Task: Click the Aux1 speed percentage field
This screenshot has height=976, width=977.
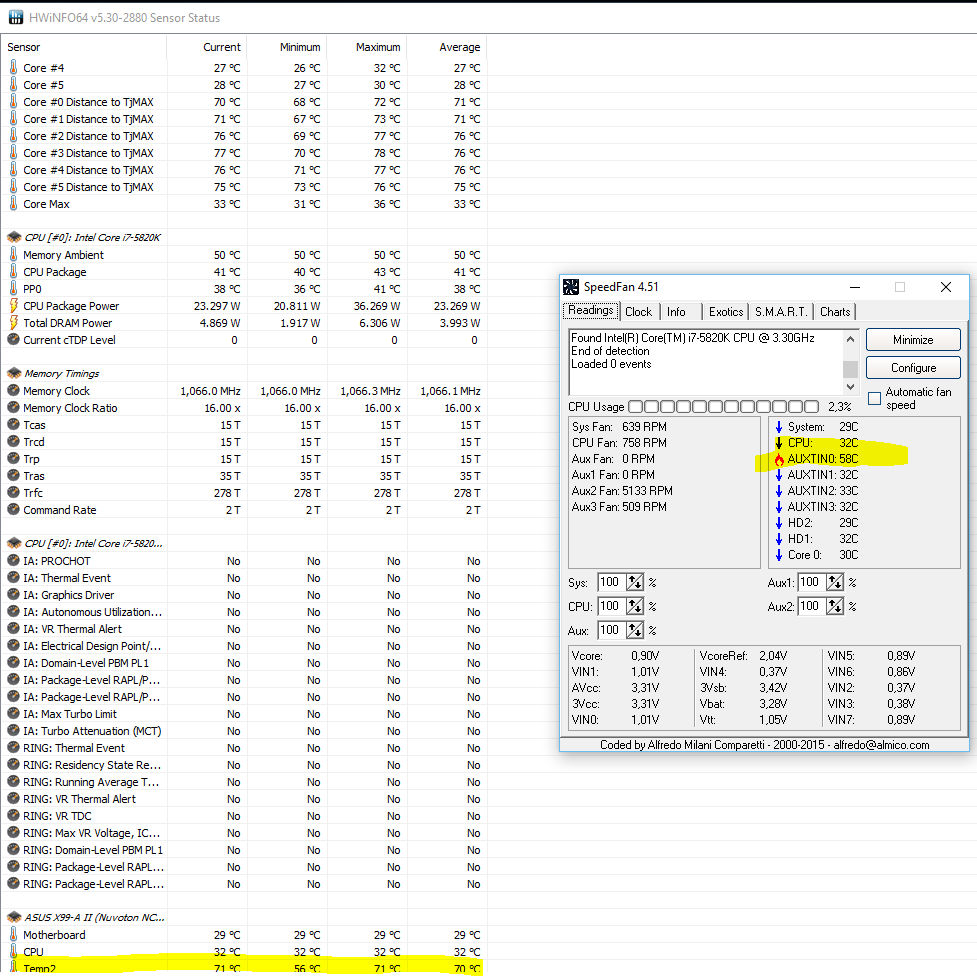Action: click(812, 582)
